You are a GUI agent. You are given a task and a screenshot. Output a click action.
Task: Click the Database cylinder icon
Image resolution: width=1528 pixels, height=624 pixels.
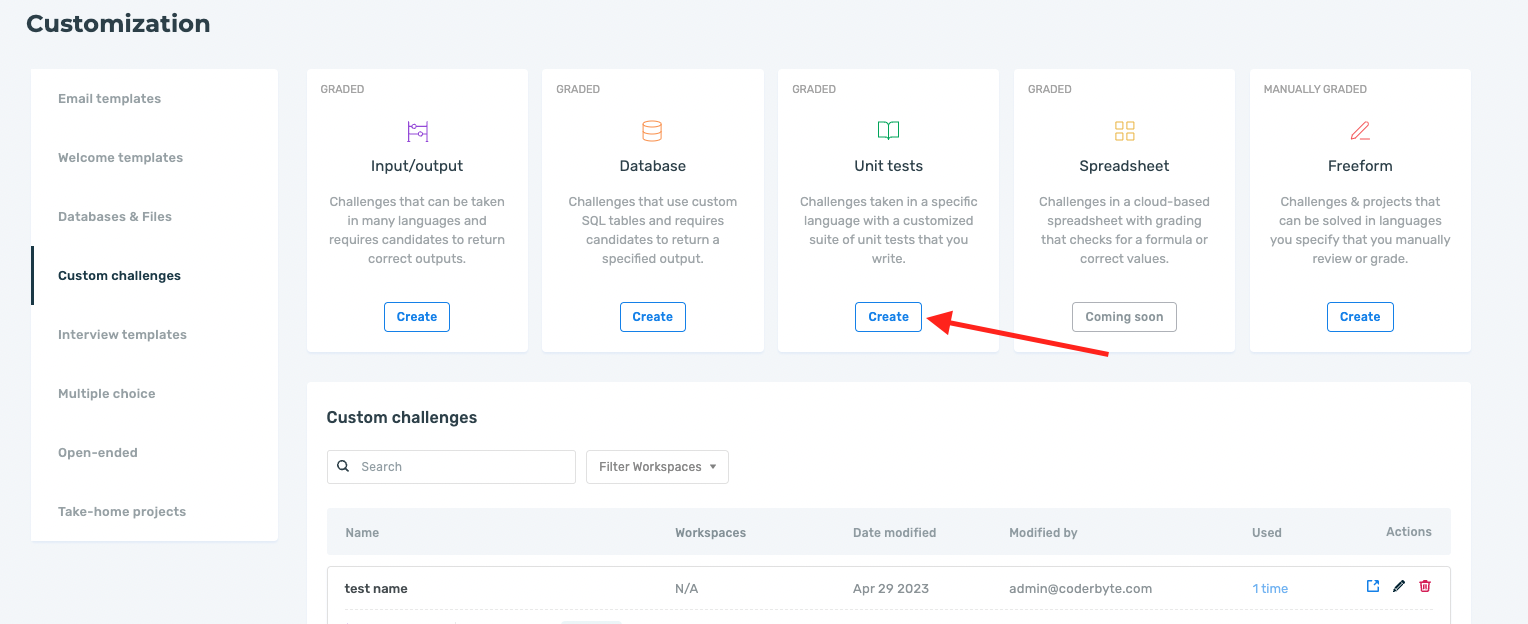pos(652,131)
